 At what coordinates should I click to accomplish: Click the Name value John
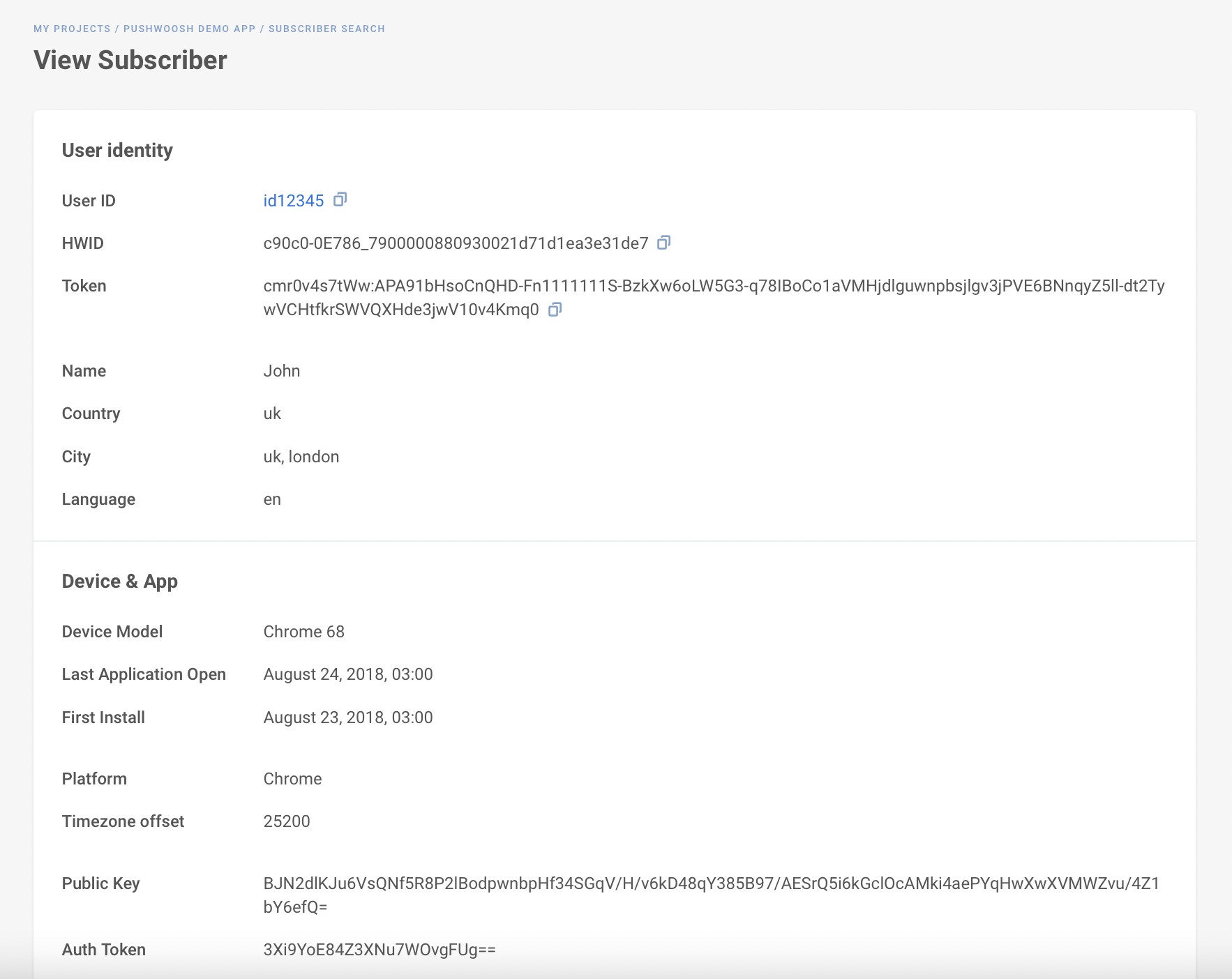coord(282,371)
